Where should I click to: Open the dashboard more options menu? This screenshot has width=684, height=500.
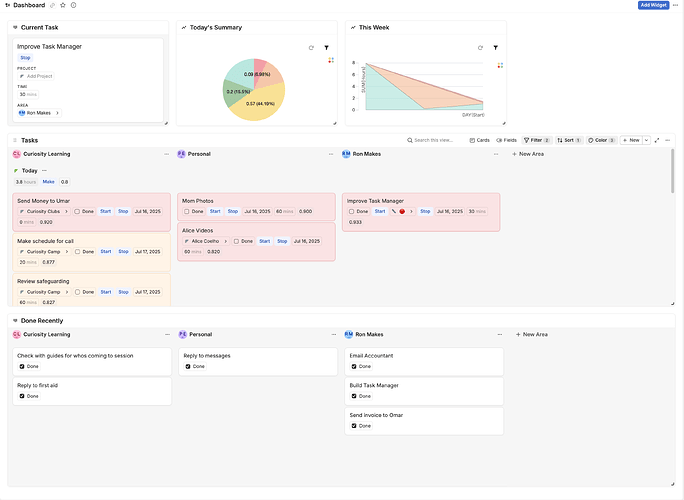(675, 5)
